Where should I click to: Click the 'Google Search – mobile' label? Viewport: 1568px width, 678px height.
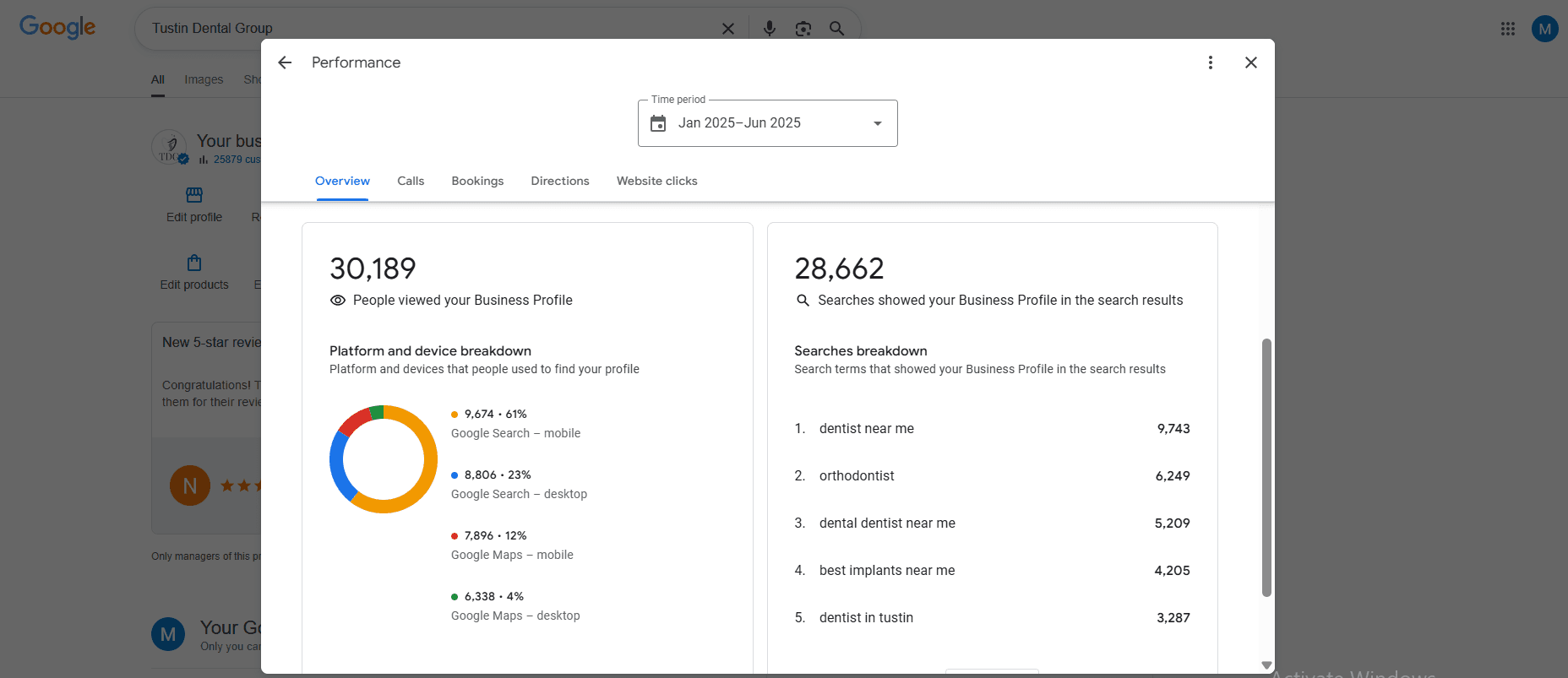[515, 433]
